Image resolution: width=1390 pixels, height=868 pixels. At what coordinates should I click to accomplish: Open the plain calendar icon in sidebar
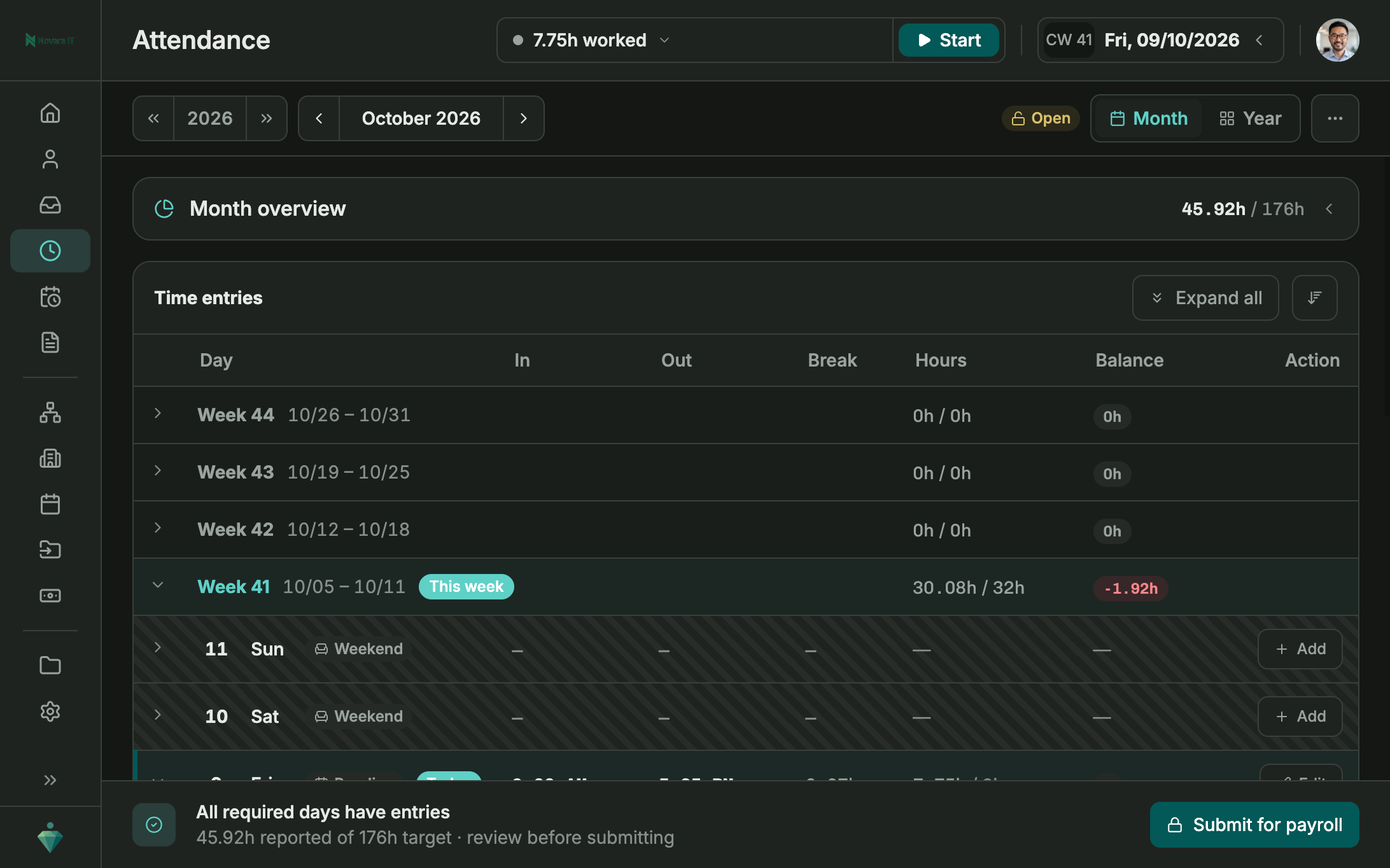[50, 504]
